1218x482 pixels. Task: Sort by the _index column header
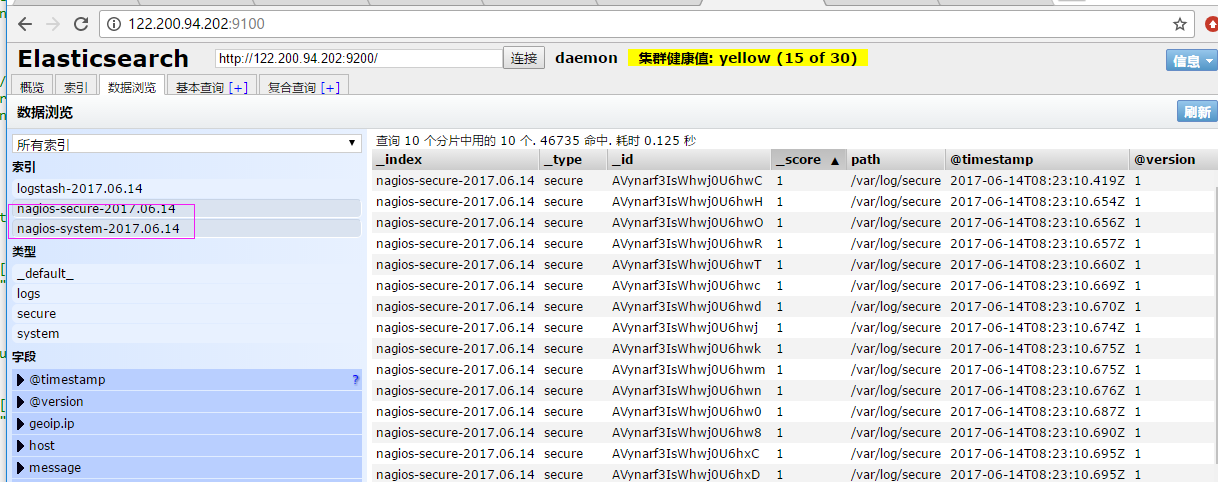[x=455, y=160]
